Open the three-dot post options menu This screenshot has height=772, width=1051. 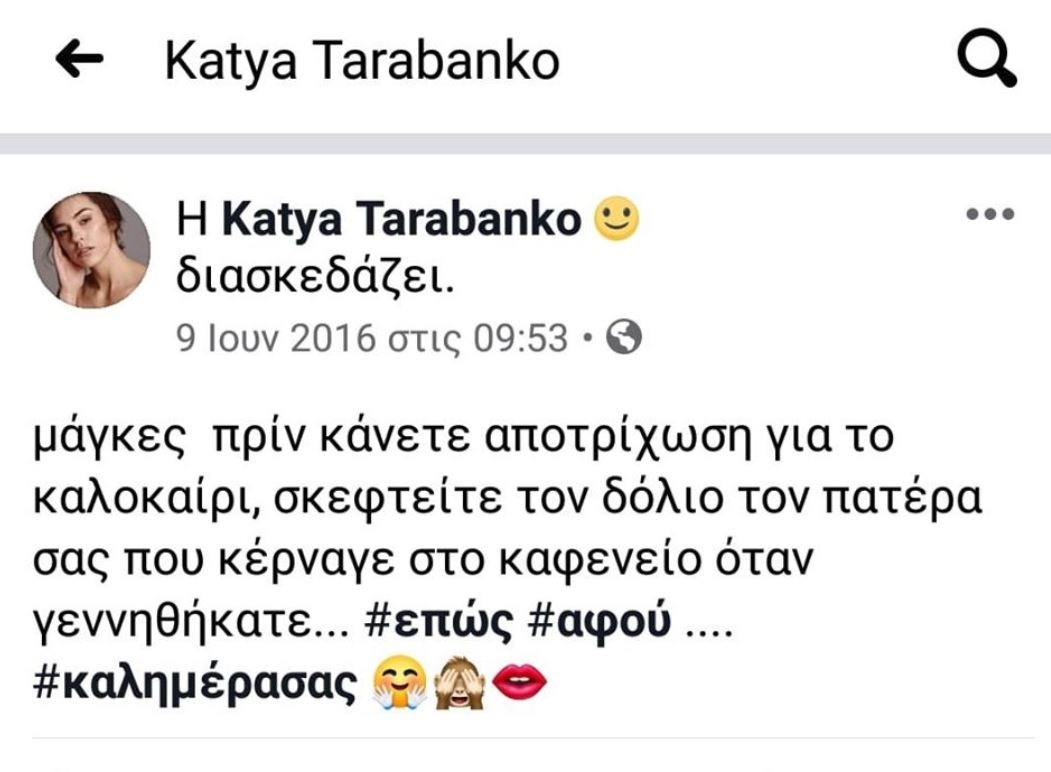click(990, 214)
